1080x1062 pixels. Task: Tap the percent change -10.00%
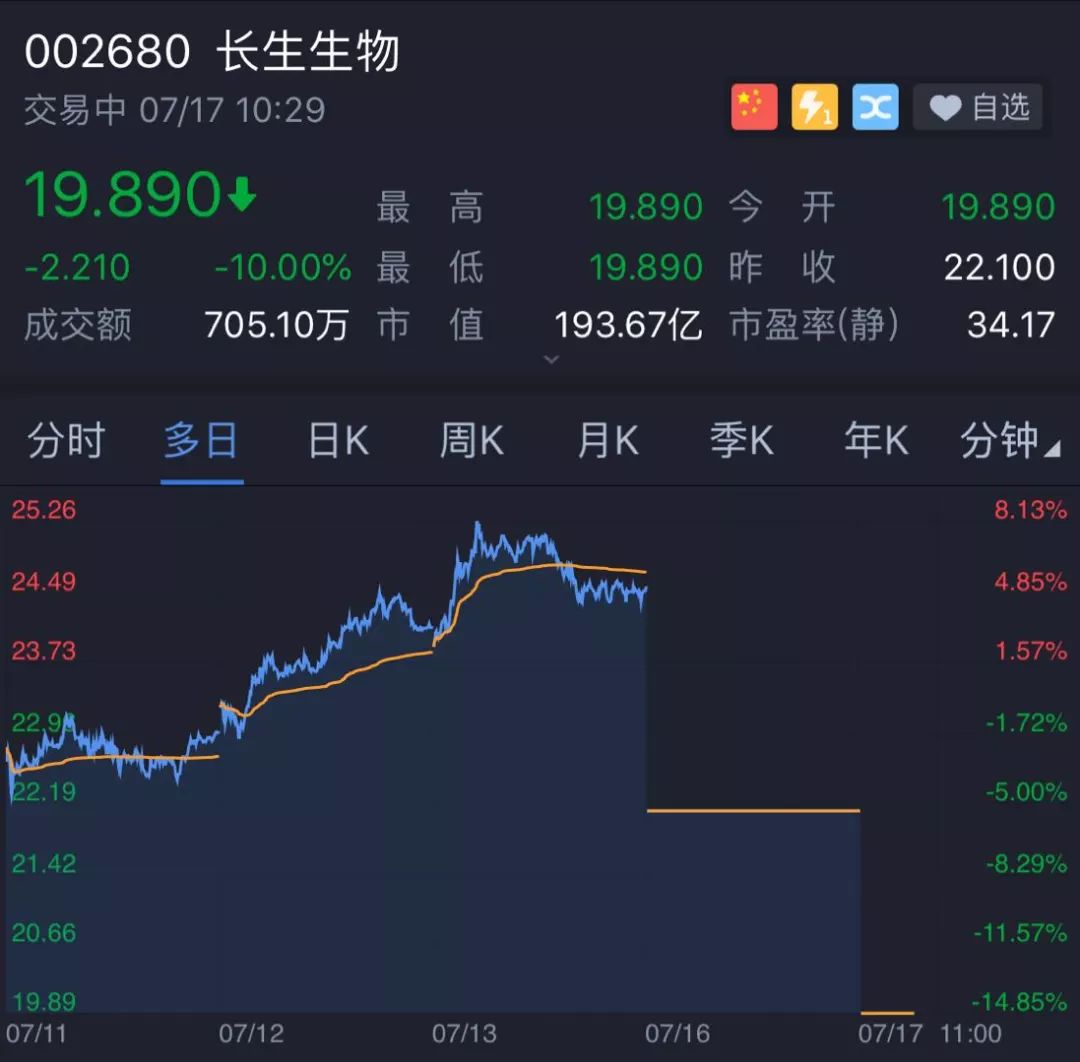tap(282, 267)
